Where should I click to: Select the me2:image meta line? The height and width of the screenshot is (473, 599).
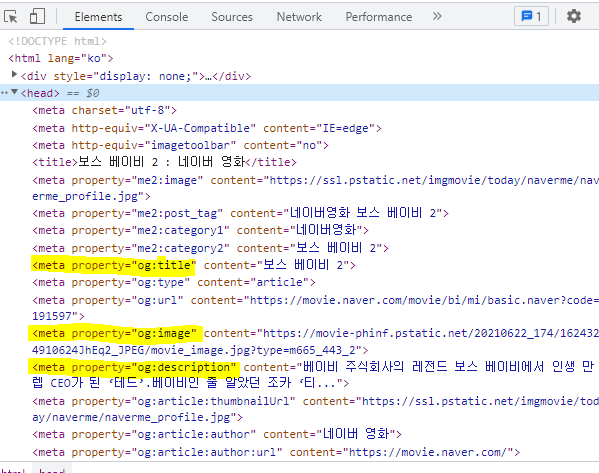315,188
